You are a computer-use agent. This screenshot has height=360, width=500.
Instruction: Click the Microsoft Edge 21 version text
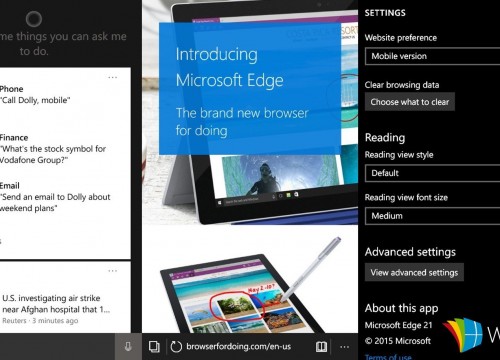[x=398, y=325]
